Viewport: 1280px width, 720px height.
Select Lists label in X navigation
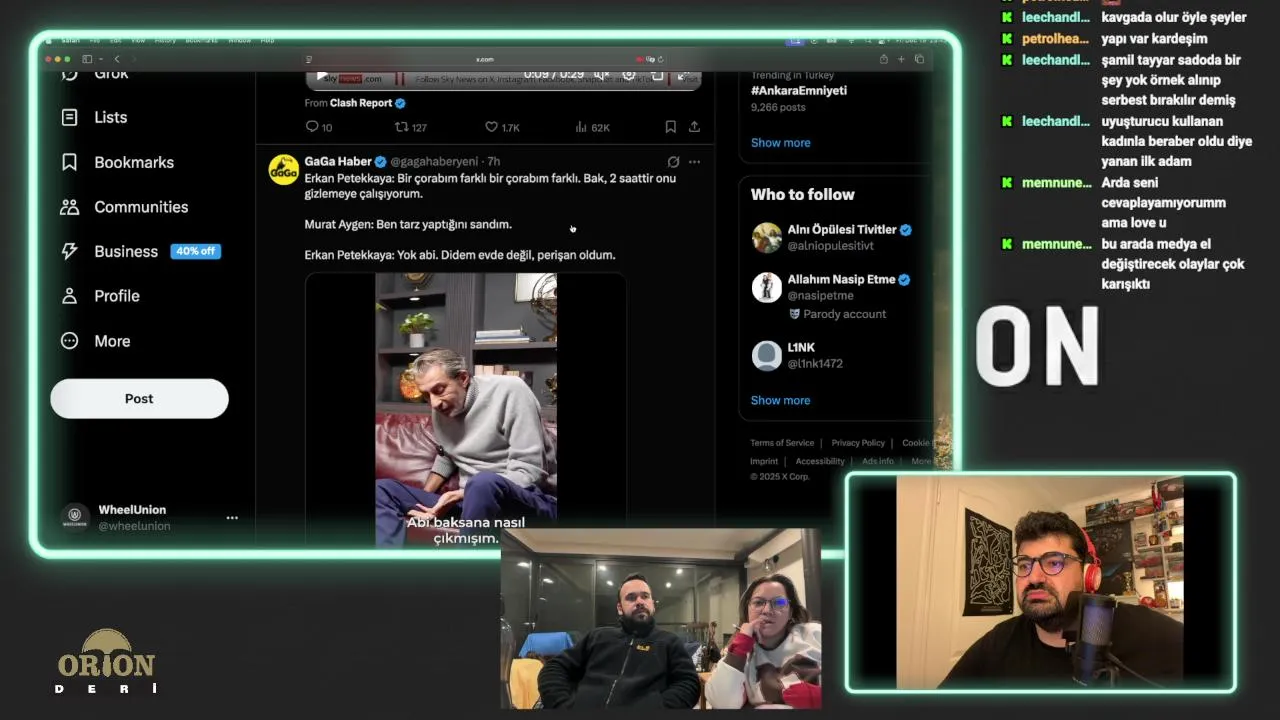(x=111, y=117)
